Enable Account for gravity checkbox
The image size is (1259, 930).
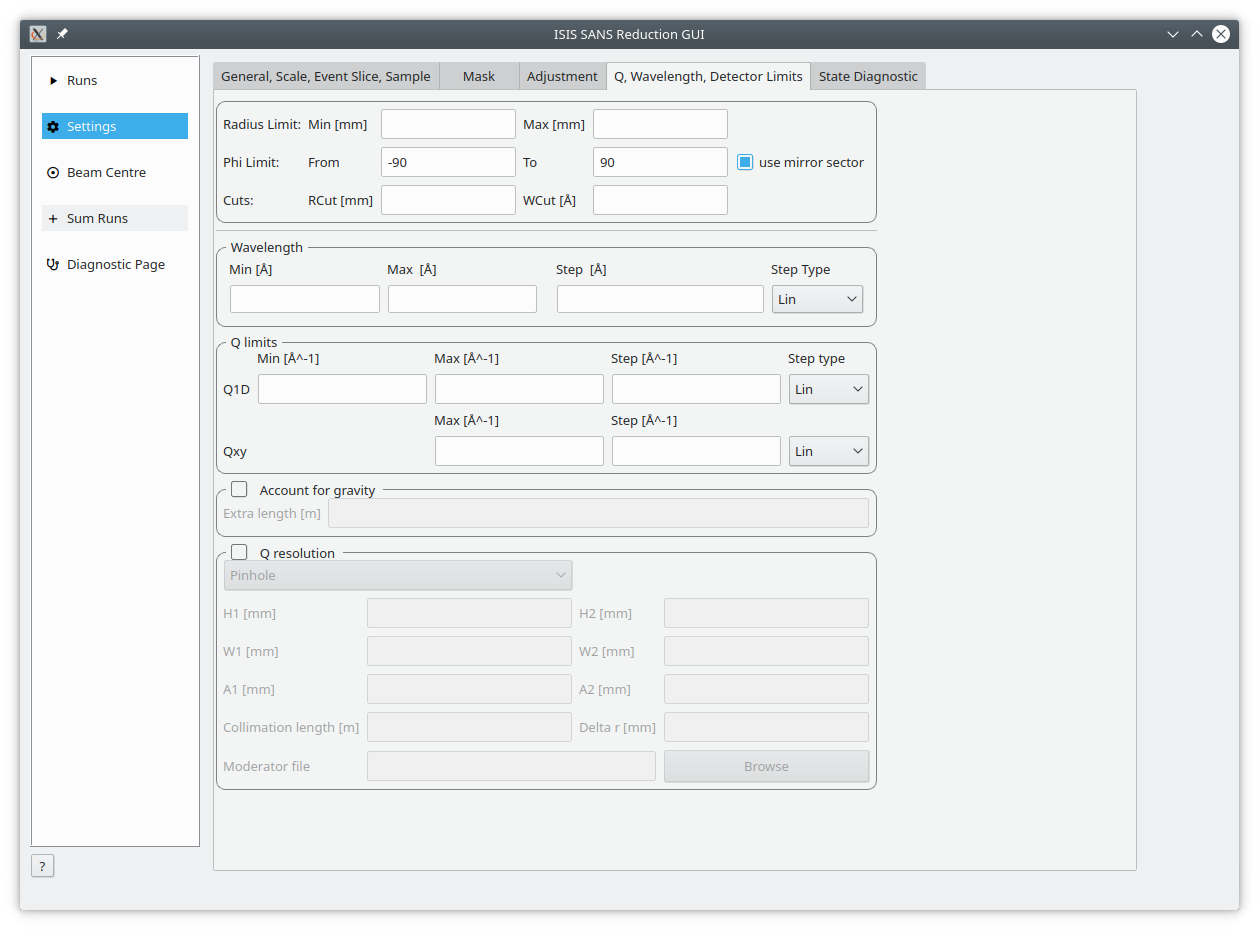pos(239,490)
